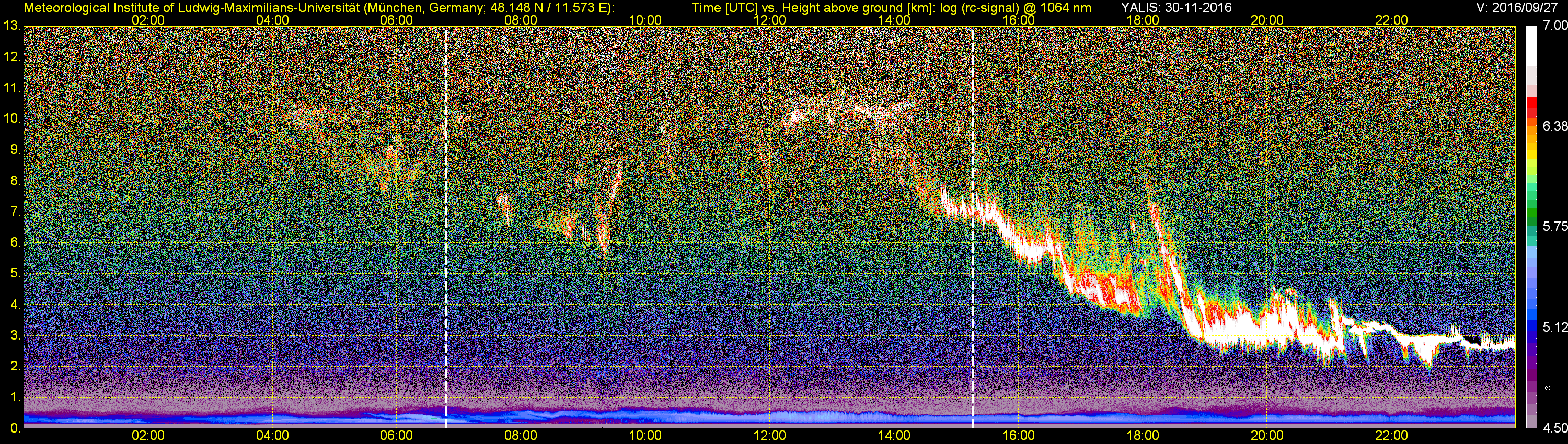Viewport: 1568px width, 444px height.
Task: Click the 9 km height axis label
Action: (15, 149)
